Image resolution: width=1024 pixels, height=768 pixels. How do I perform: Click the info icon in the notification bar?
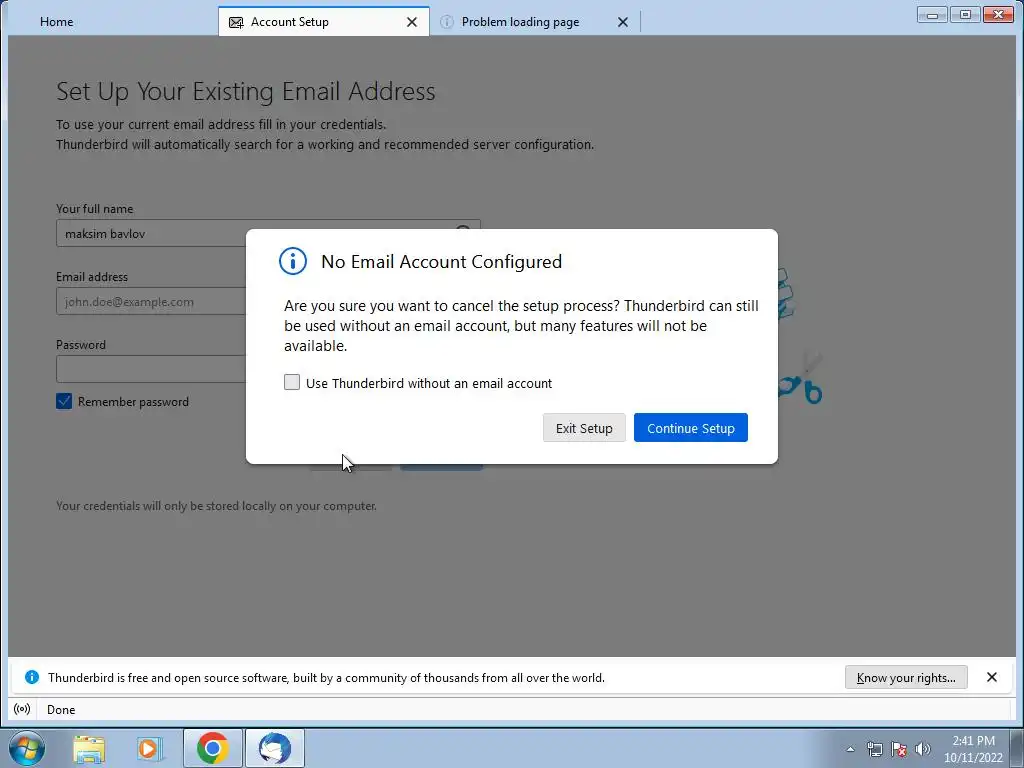pos(31,677)
